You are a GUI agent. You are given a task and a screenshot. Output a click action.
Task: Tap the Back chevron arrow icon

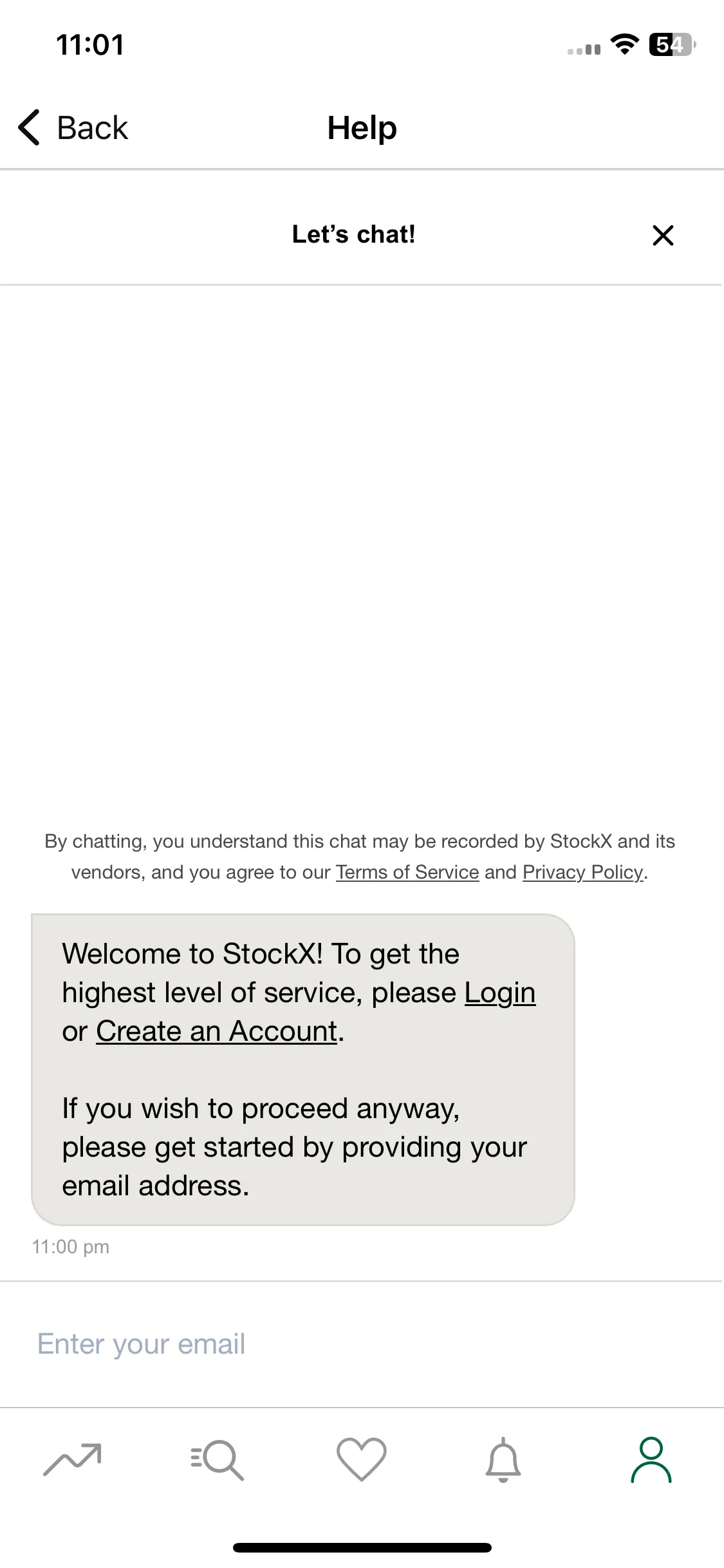click(x=30, y=127)
